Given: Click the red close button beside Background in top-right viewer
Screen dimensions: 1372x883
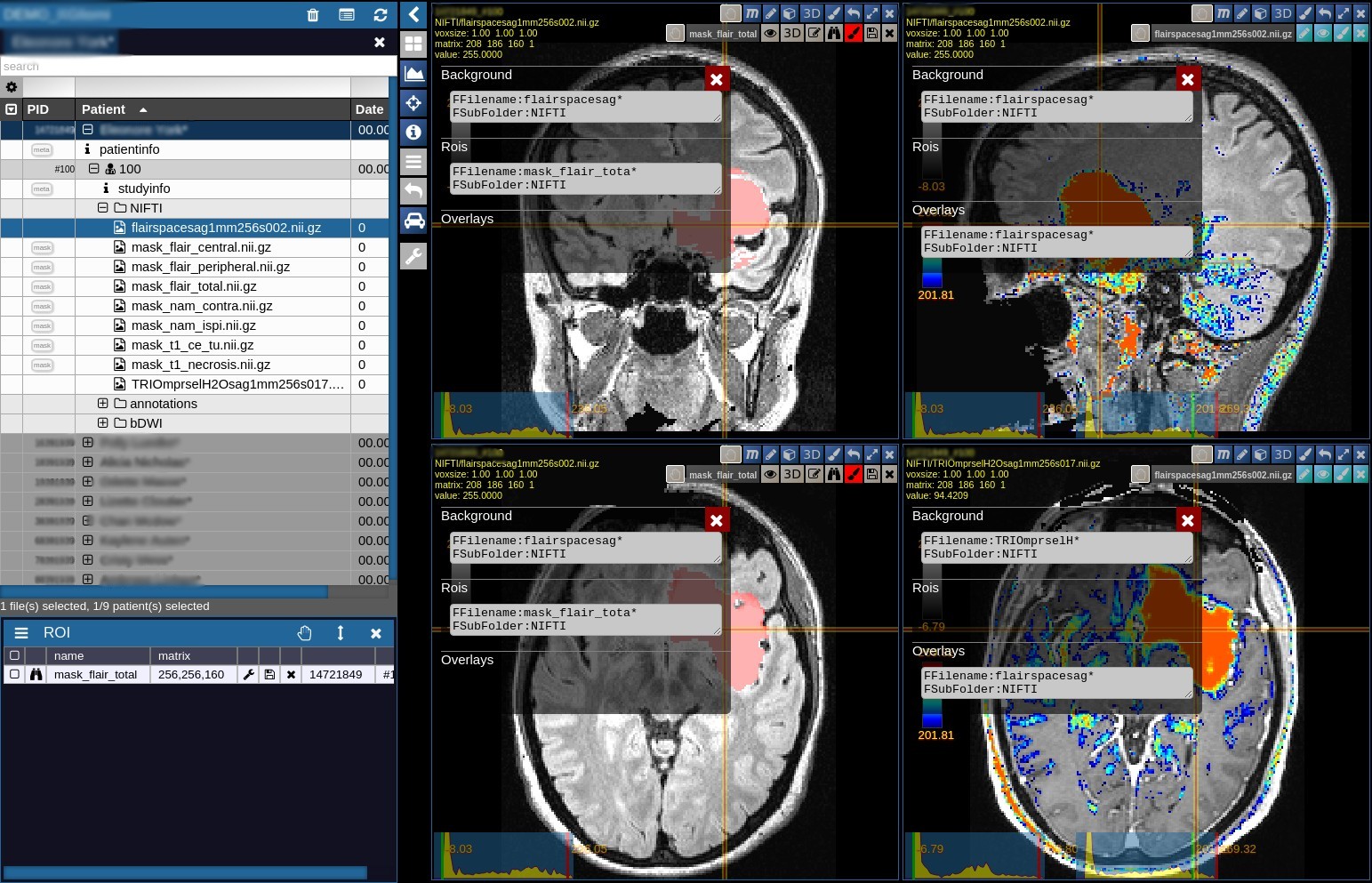Looking at the screenshot, I should [x=1187, y=79].
